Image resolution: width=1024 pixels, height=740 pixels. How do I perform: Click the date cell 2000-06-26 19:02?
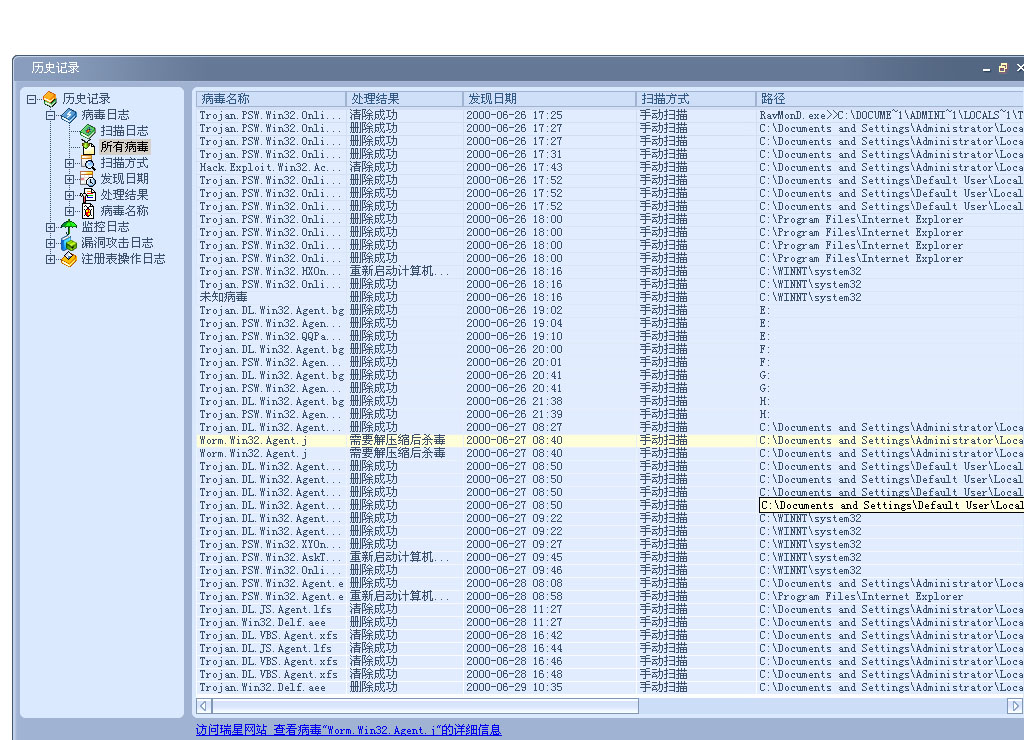point(514,310)
